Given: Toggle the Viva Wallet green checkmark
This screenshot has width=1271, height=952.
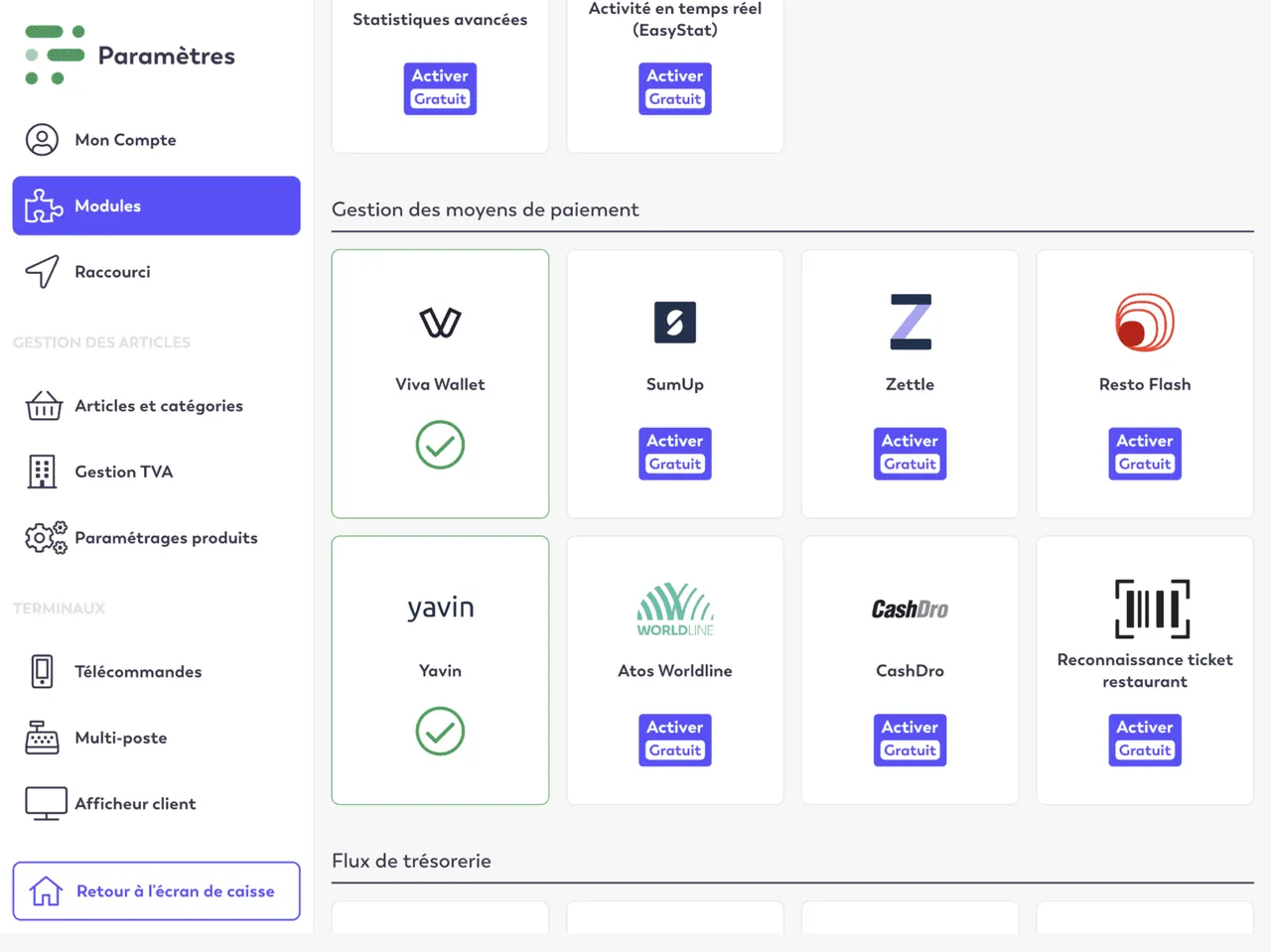Looking at the screenshot, I should pyautogui.click(x=440, y=445).
